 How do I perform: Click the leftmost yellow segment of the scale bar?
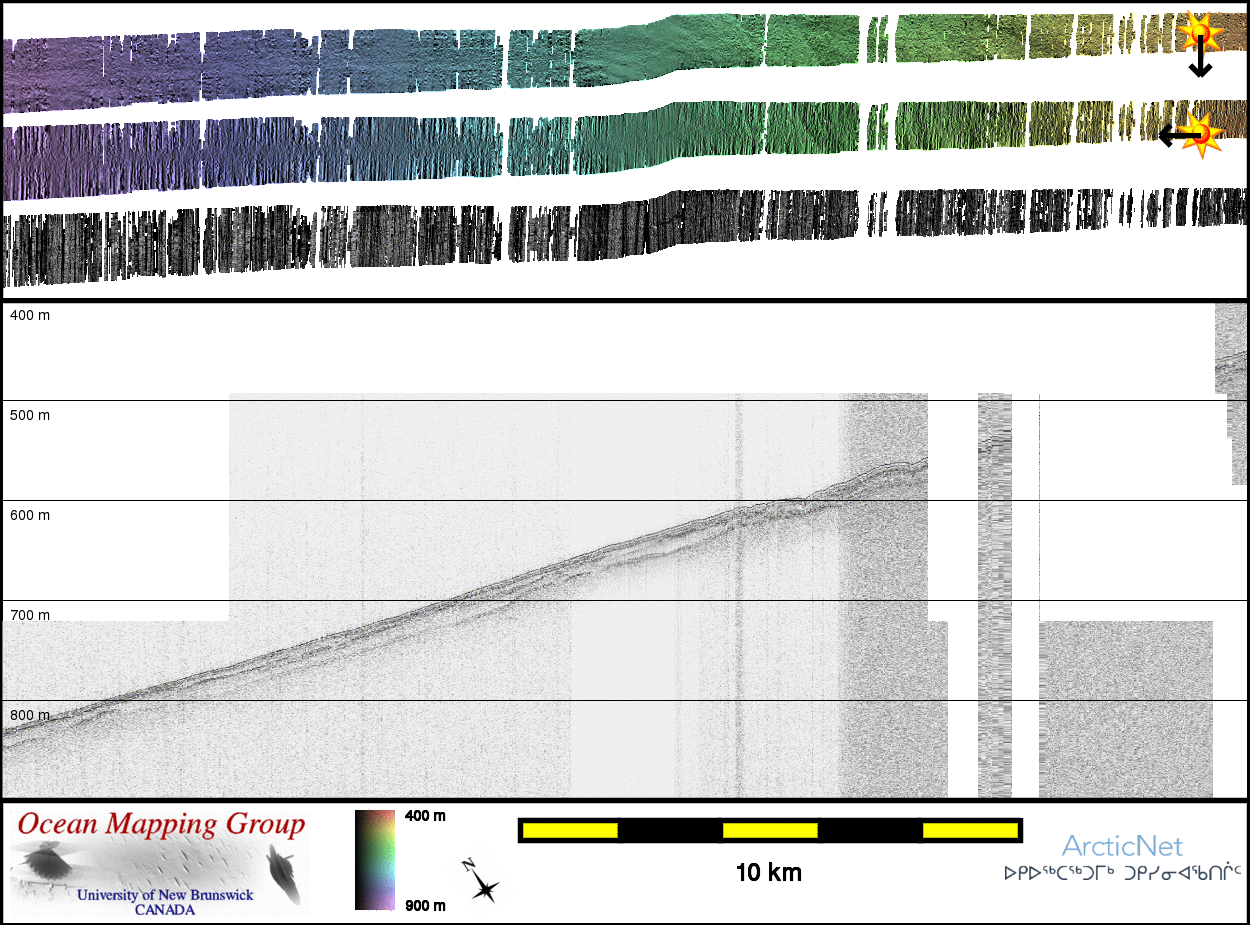point(570,830)
